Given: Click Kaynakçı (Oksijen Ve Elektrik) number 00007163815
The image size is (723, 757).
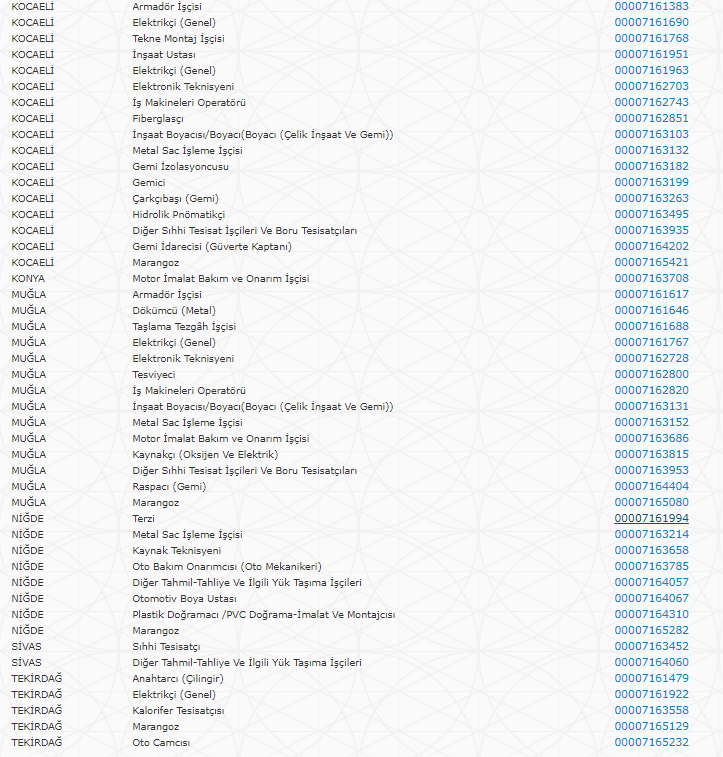Looking at the screenshot, I should pyautogui.click(x=651, y=454).
